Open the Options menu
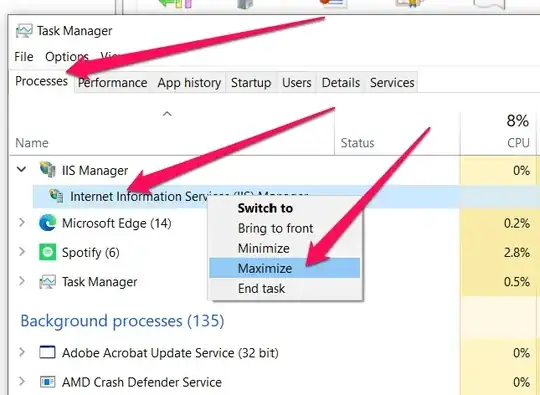This screenshot has width=540, height=395. tap(67, 56)
